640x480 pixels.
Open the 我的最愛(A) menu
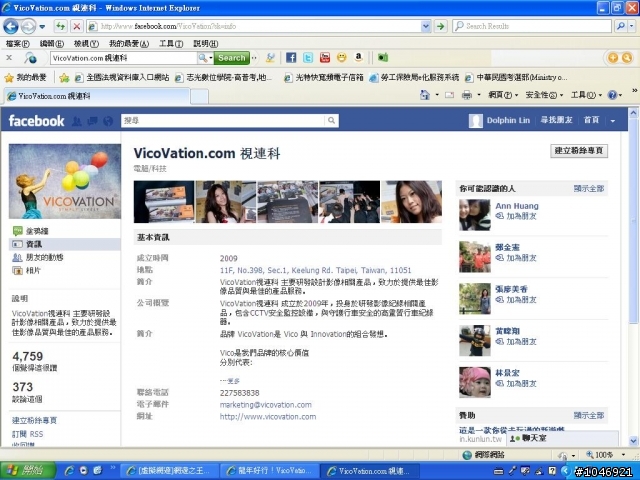pos(129,43)
